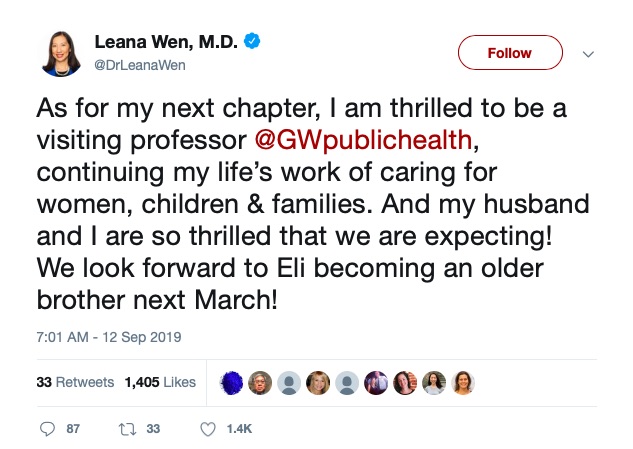Click the older man with glasses avatar
Image resolution: width=633 pixels, height=449 pixels.
point(260,382)
